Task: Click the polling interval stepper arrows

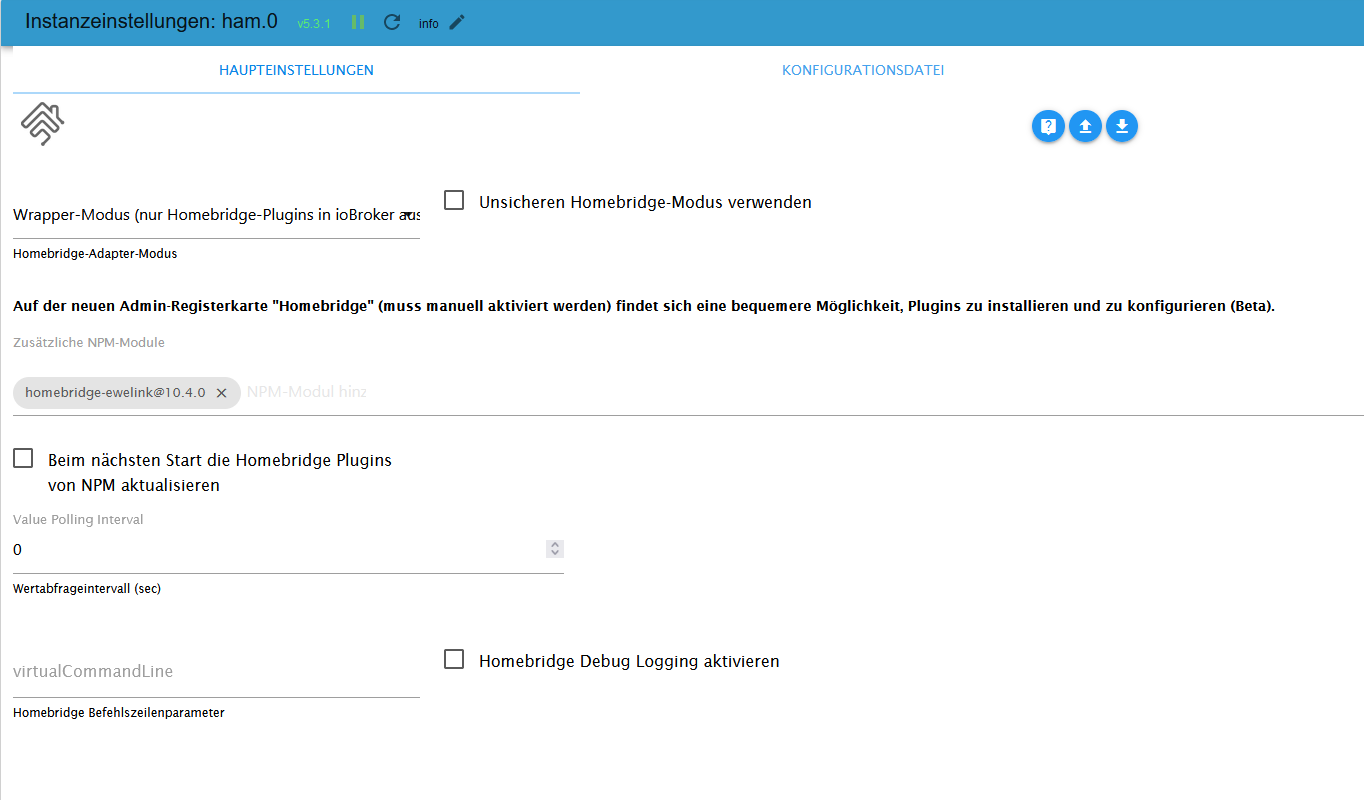Action: (x=555, y=549)
